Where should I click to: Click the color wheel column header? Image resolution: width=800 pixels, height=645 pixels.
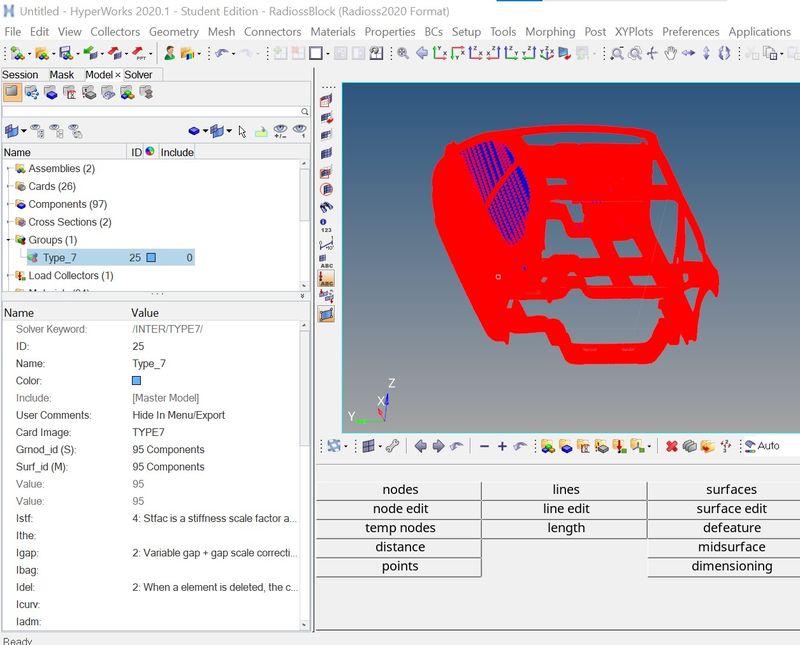150,152
